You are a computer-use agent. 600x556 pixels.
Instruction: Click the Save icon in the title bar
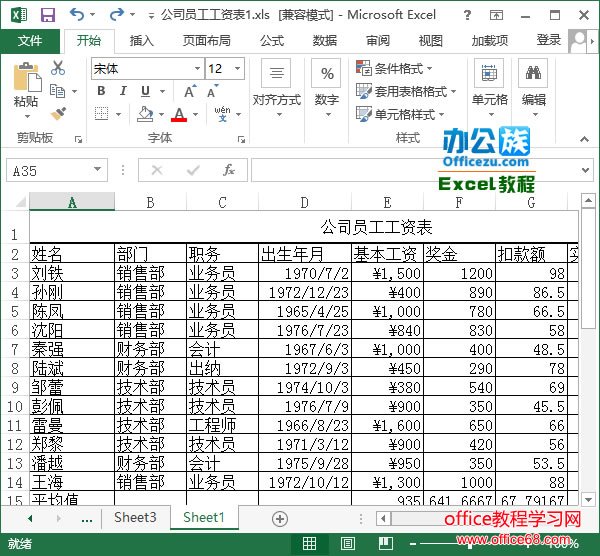(48, 15)
